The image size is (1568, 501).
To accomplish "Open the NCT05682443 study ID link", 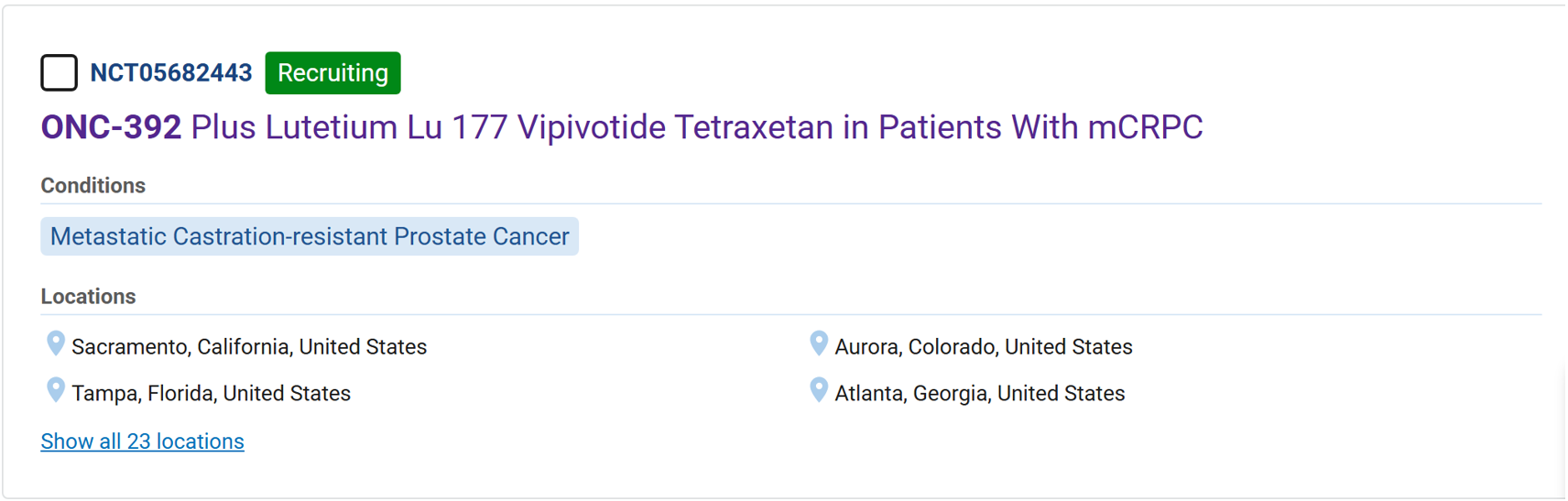I will pos(170,73).
